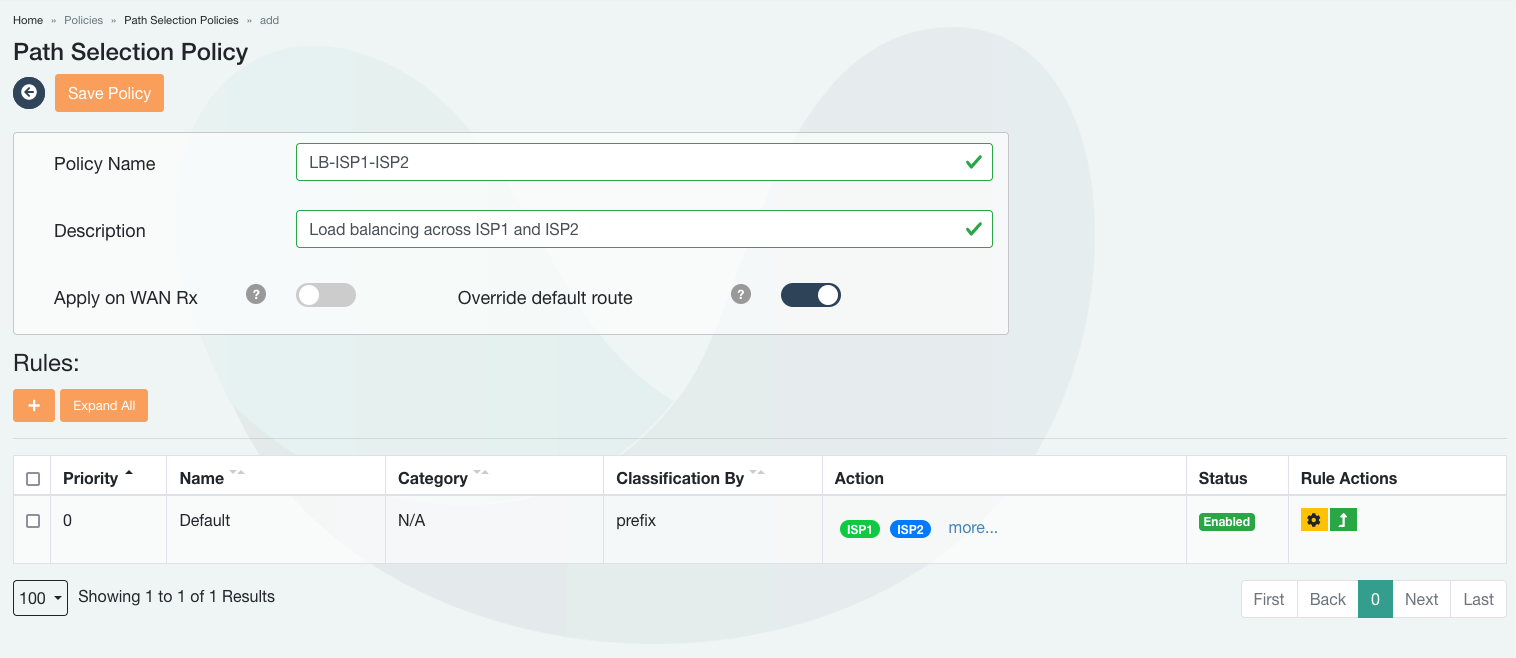1516x658 pixels.
Task: Click help icon beside Override default route
Action: 740,294
